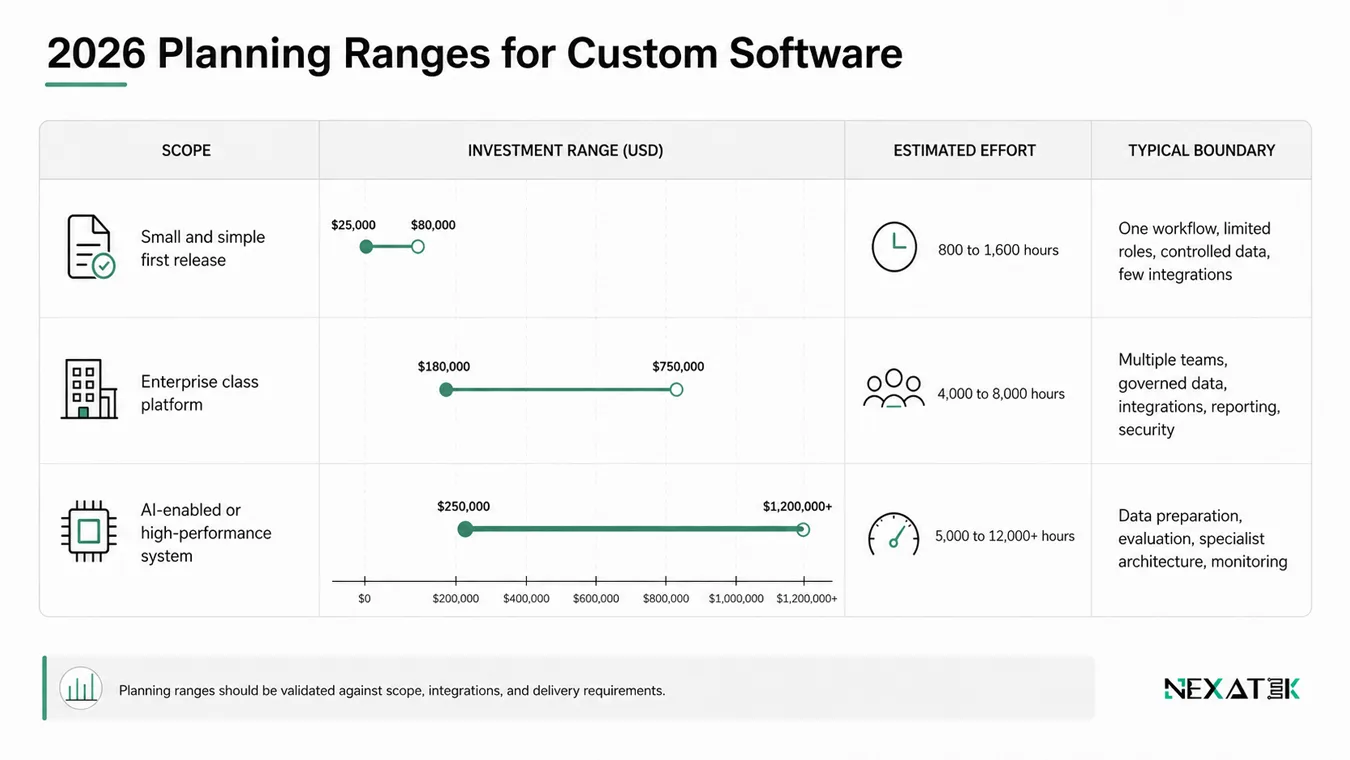The width and height of the screenshot is (1350, 760).
Task: Click the AI chip processor icon
Action: pos(89,529)
